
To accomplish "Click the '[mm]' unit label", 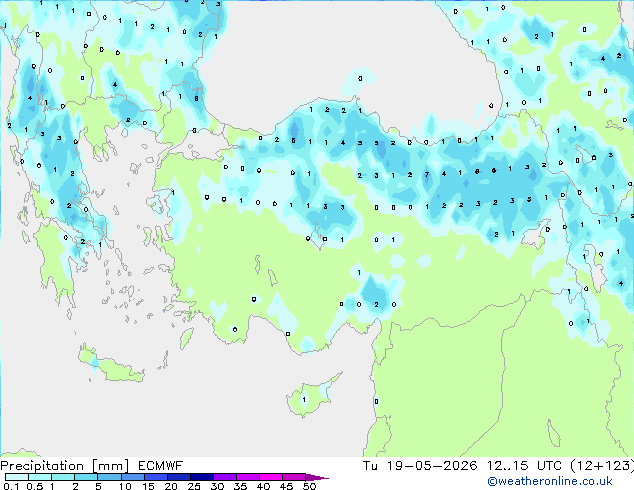I will (110, 466).
